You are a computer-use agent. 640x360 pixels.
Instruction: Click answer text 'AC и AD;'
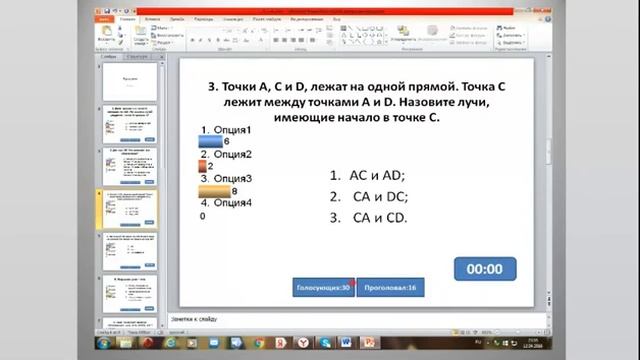coord(377,175)
